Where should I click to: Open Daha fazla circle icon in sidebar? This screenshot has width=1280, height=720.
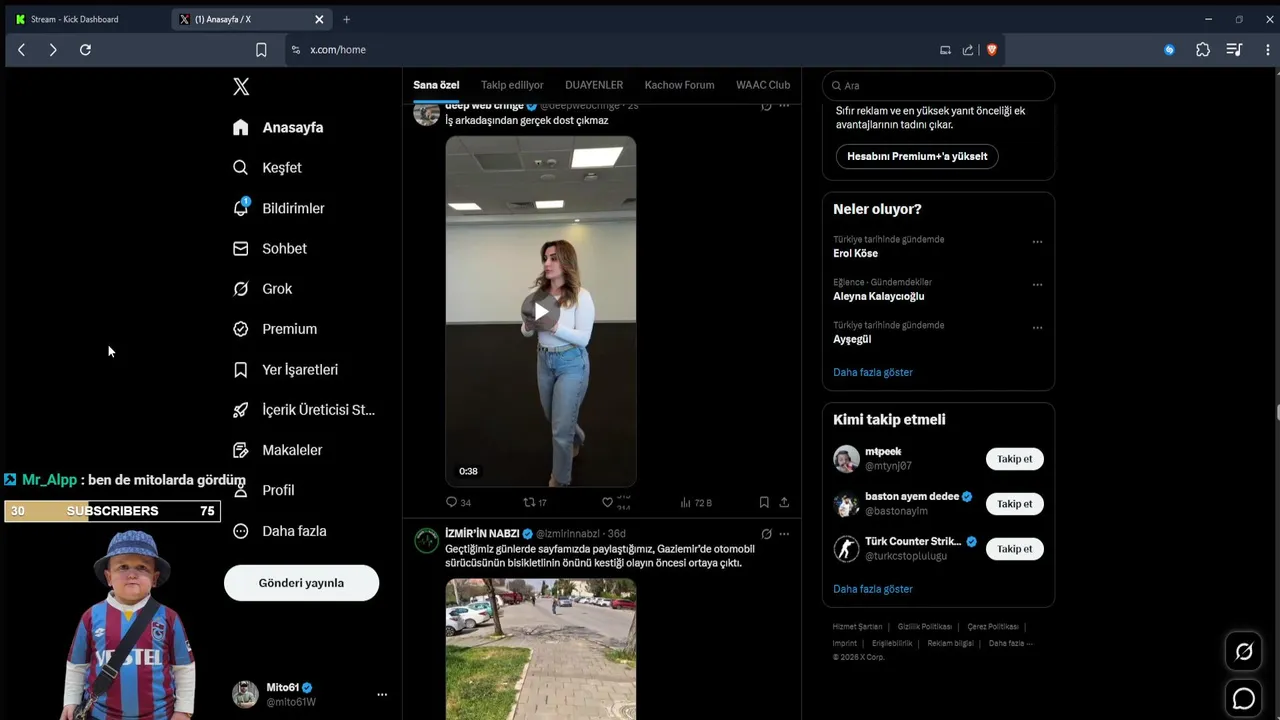tap(240, 531)
